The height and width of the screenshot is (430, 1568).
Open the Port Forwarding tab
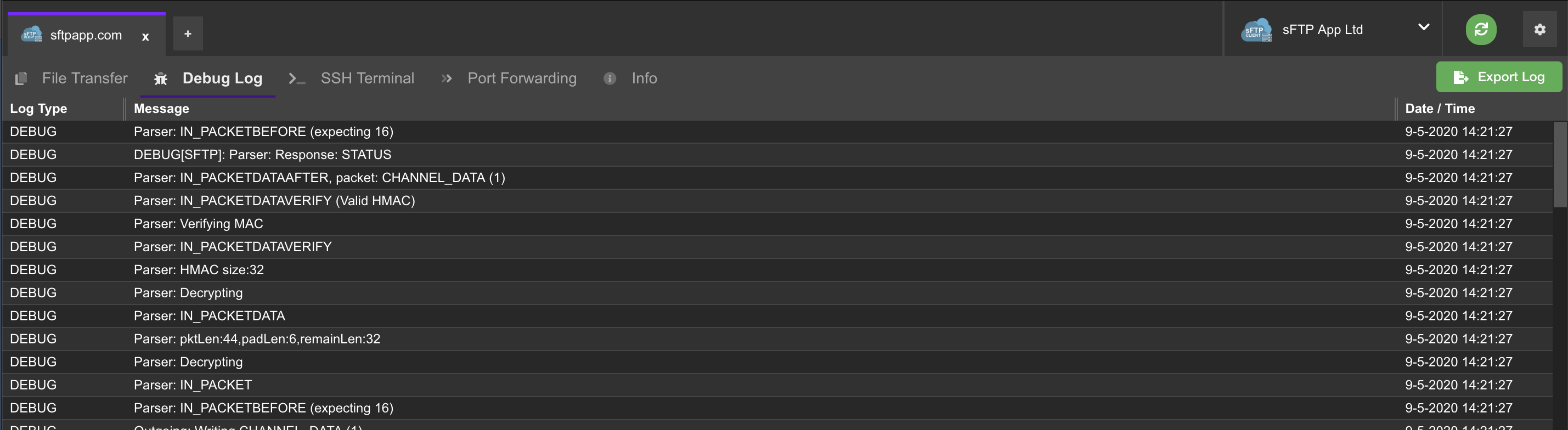pos(522,78)
